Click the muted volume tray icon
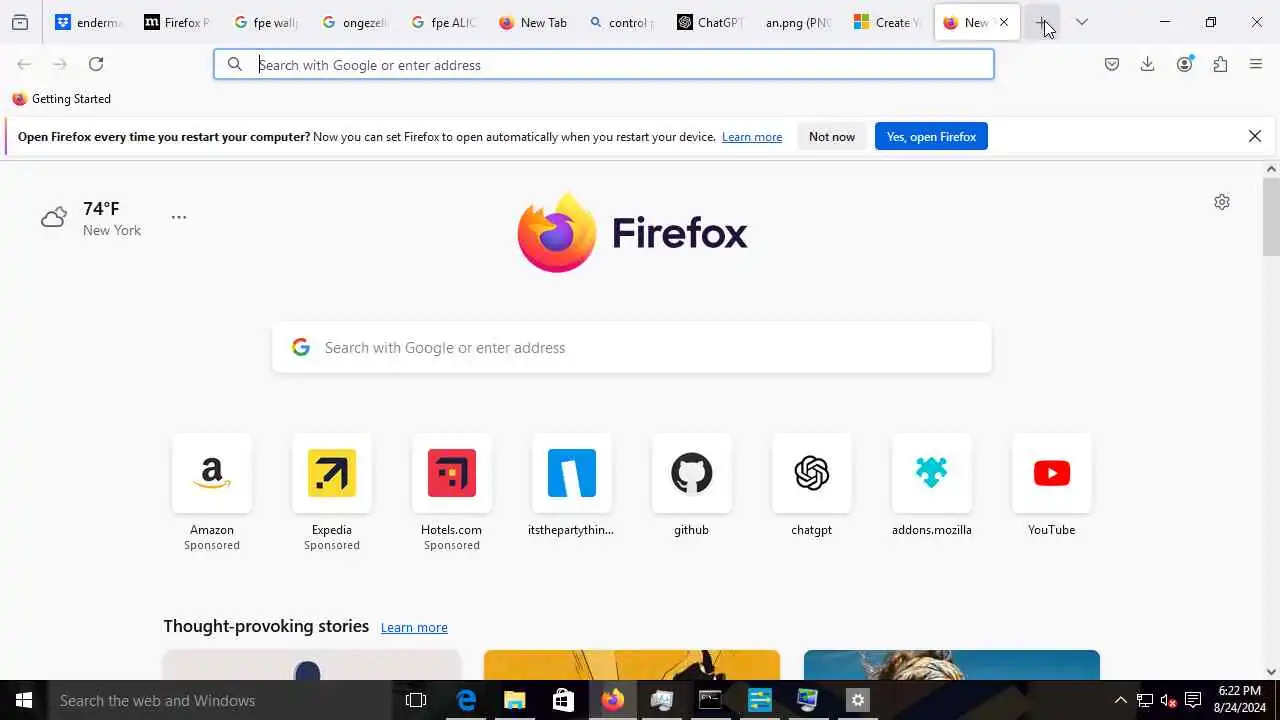 (1168, 700)
